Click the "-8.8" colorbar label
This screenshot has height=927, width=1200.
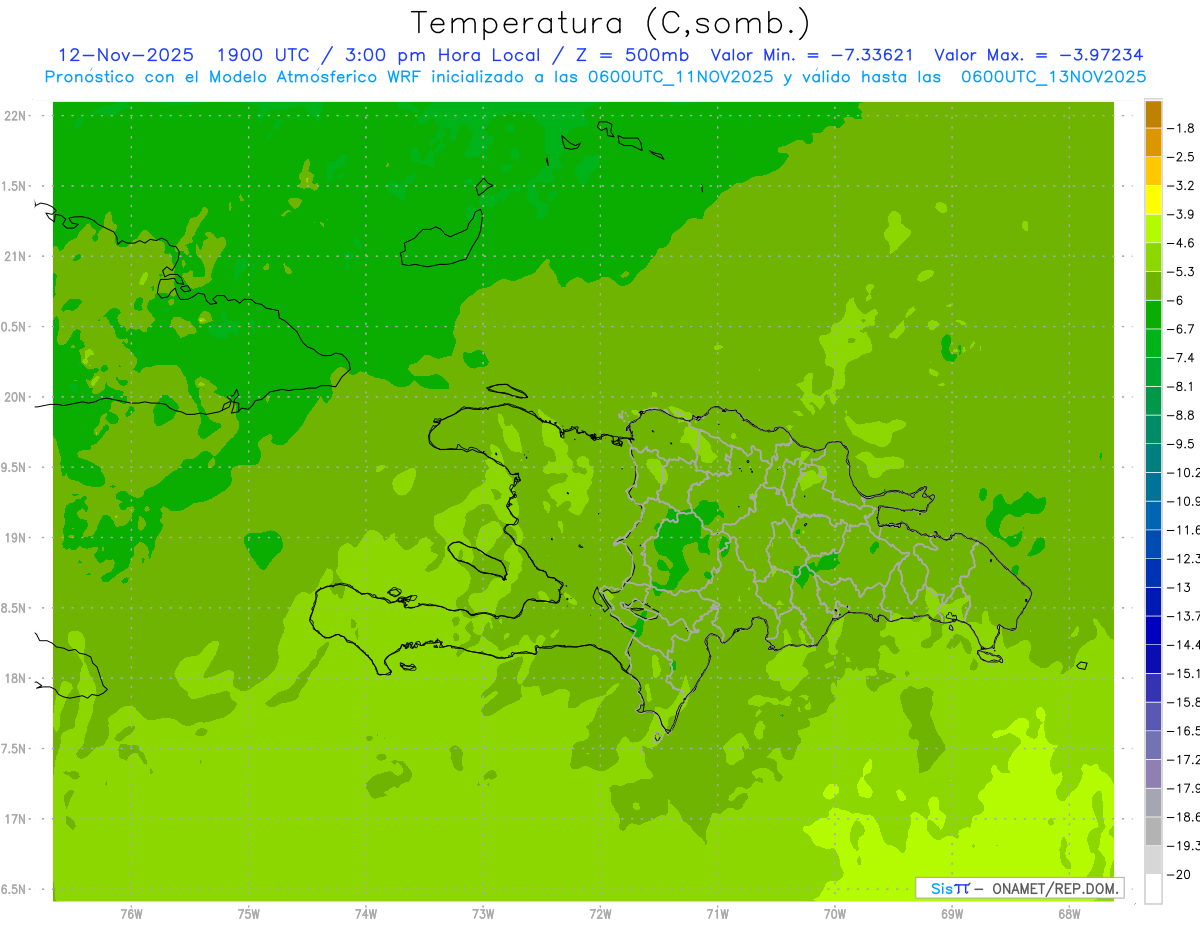pyautogui.click(x=1182, y=415)
